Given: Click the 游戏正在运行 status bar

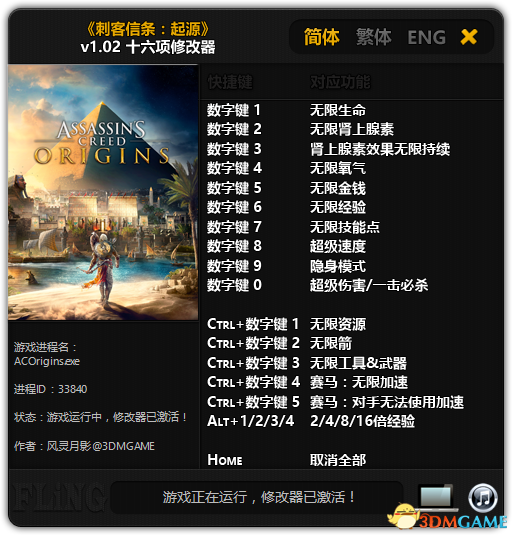Looking at the screenshot, I should click(258, 497).
